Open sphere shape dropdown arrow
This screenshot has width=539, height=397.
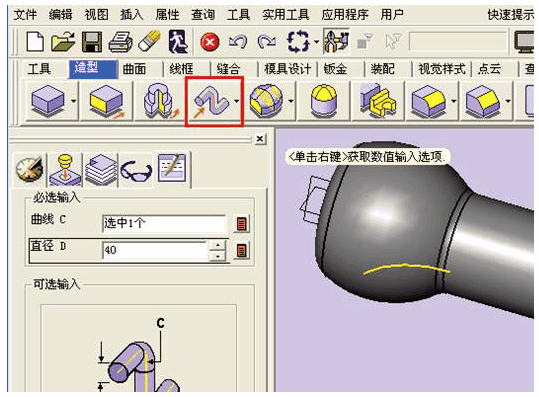click(291, 101)
